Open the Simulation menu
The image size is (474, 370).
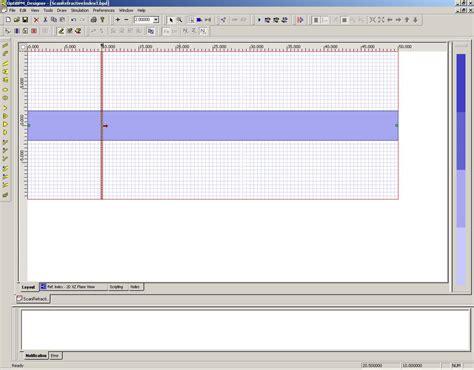[80, 10]
